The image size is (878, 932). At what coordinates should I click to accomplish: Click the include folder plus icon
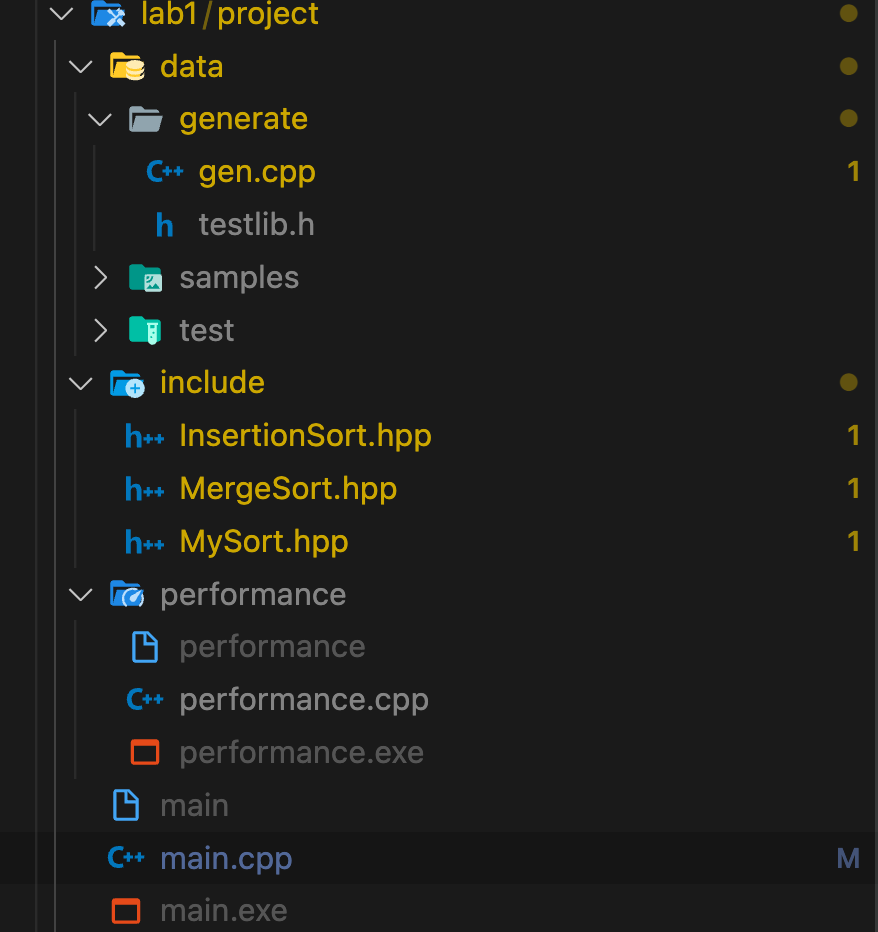click(x=127, y=383)
